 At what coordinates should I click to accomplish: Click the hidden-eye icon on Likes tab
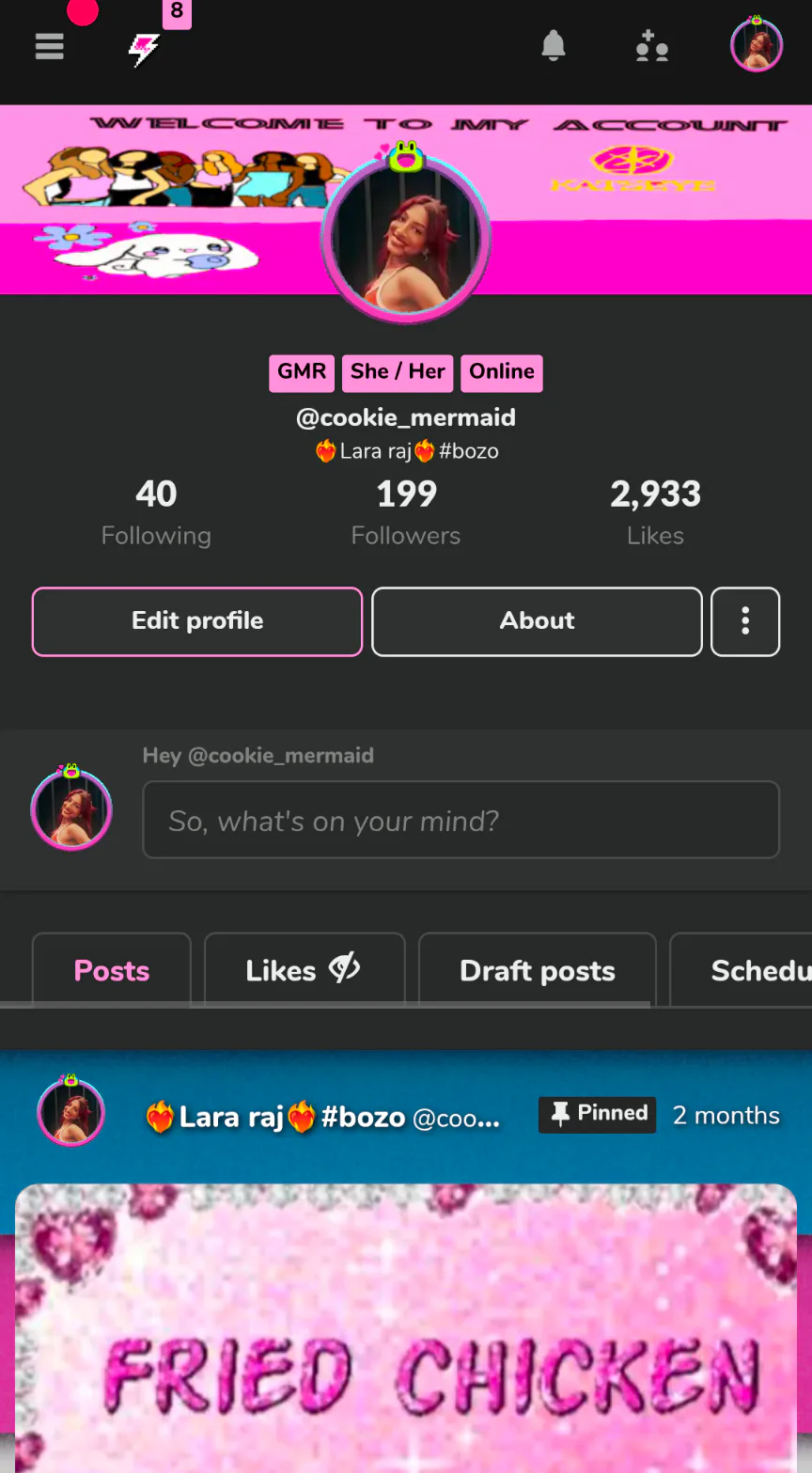tap(344, 968)
